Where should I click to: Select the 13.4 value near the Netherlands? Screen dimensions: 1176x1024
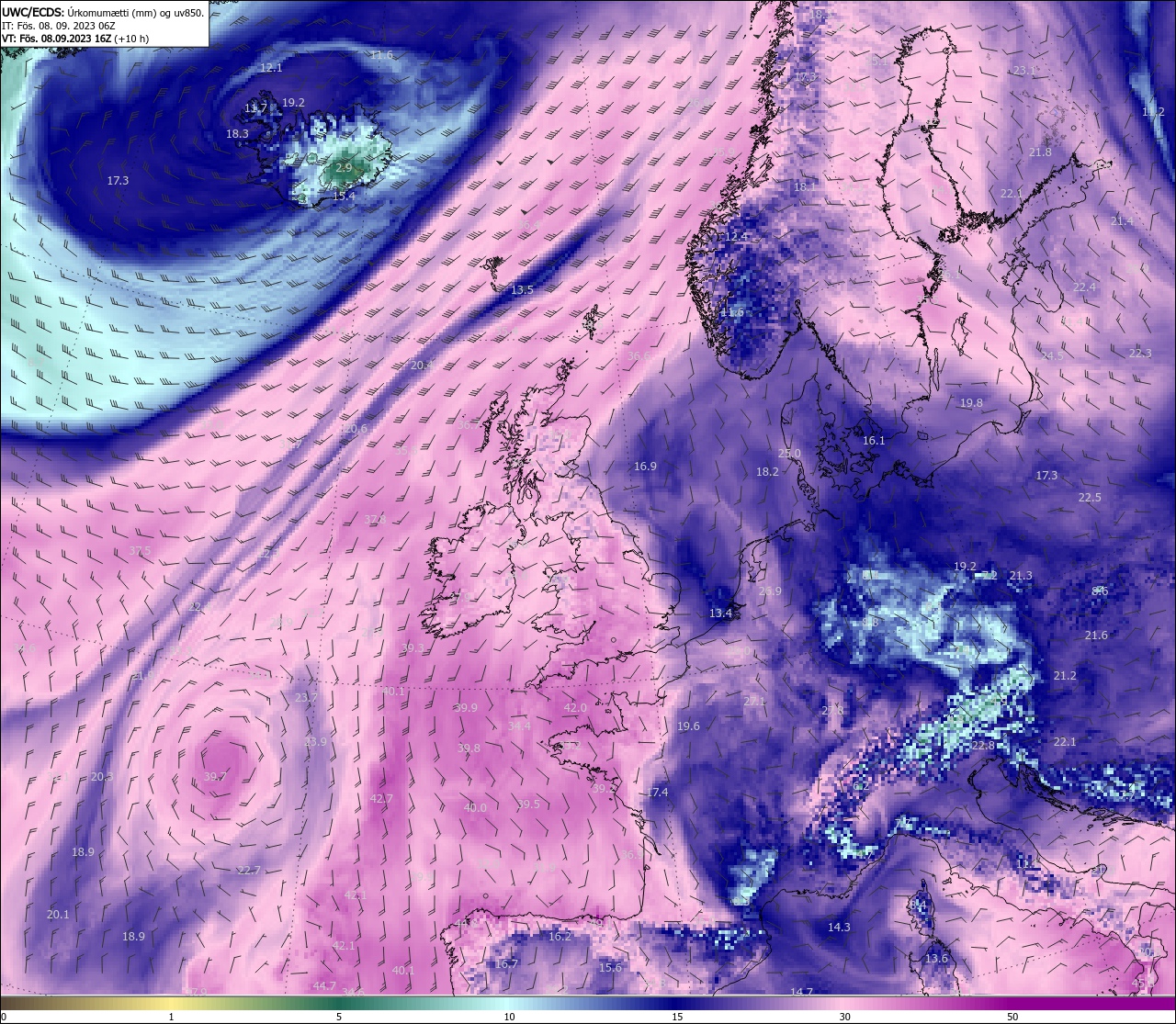point(721,613)
